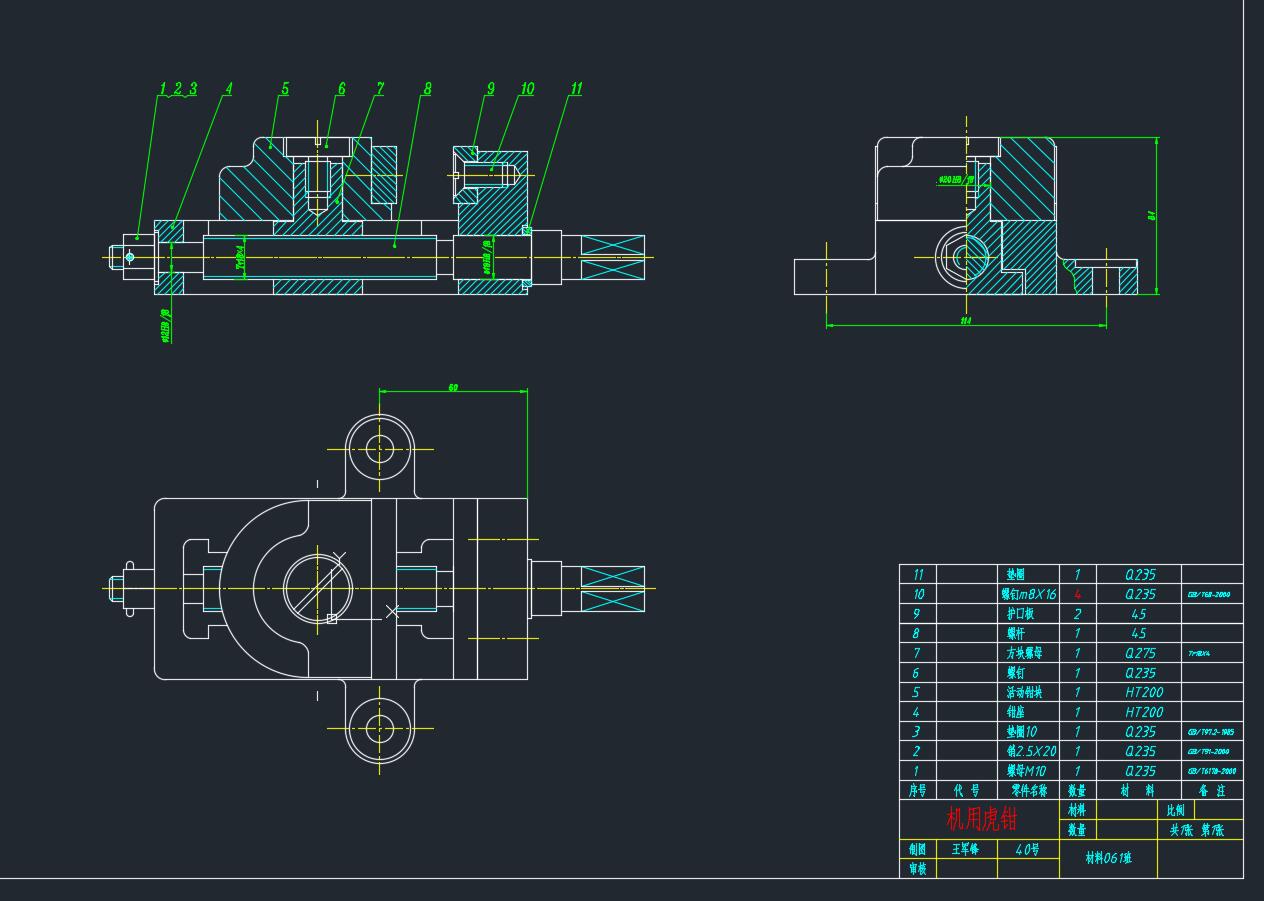Screen dimensions: 1264x901
Task: Select the 螺钉m8X16 part name cell
Action: (1028, 594)
